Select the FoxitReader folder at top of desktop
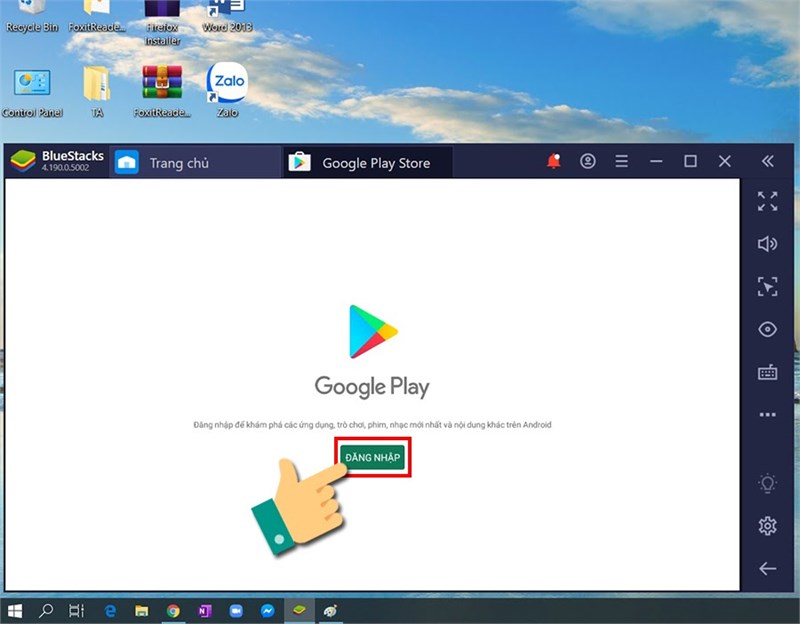This screenshot has height=624, width=800. point(96,17)
